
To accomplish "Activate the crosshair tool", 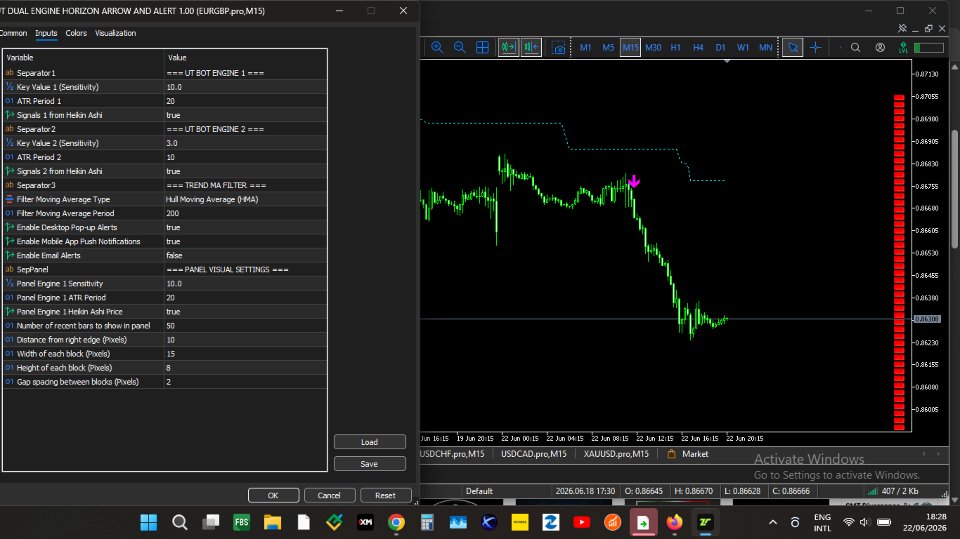I will tap(816, 47).
